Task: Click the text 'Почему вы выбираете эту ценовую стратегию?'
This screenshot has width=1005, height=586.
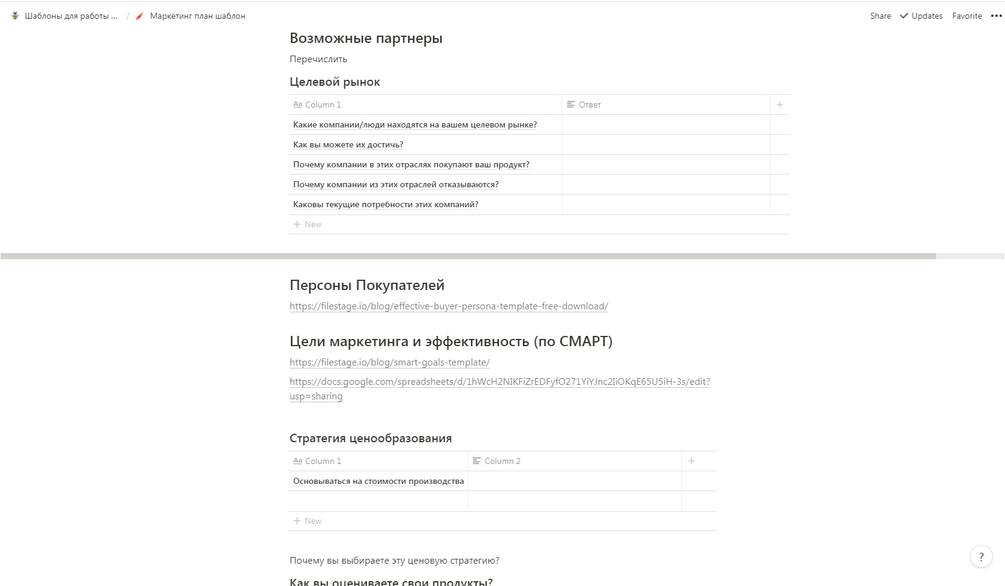Action: point(394,560)
